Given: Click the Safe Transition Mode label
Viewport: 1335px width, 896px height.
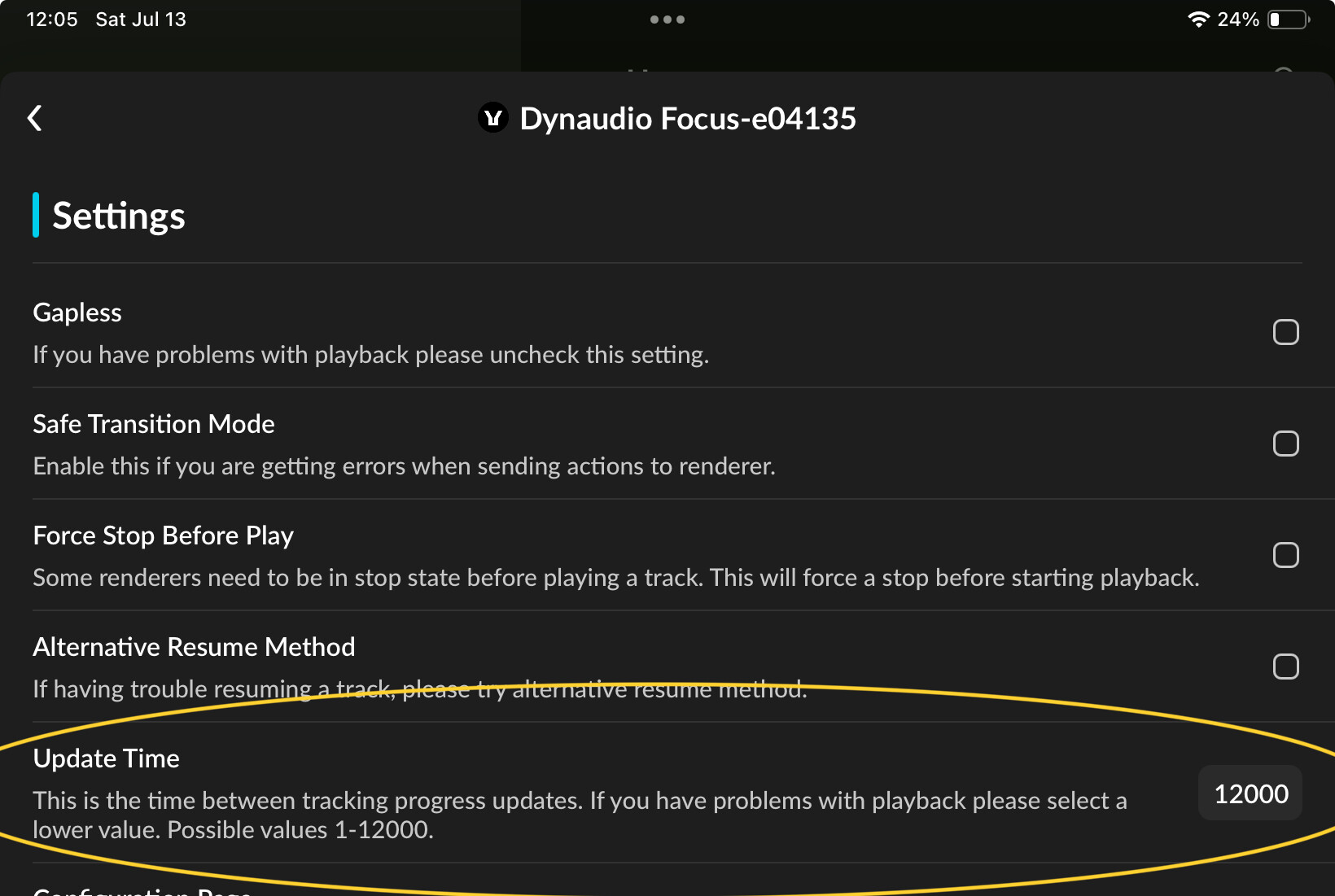Looking at the screenshot, I should (x=154, y=424).
